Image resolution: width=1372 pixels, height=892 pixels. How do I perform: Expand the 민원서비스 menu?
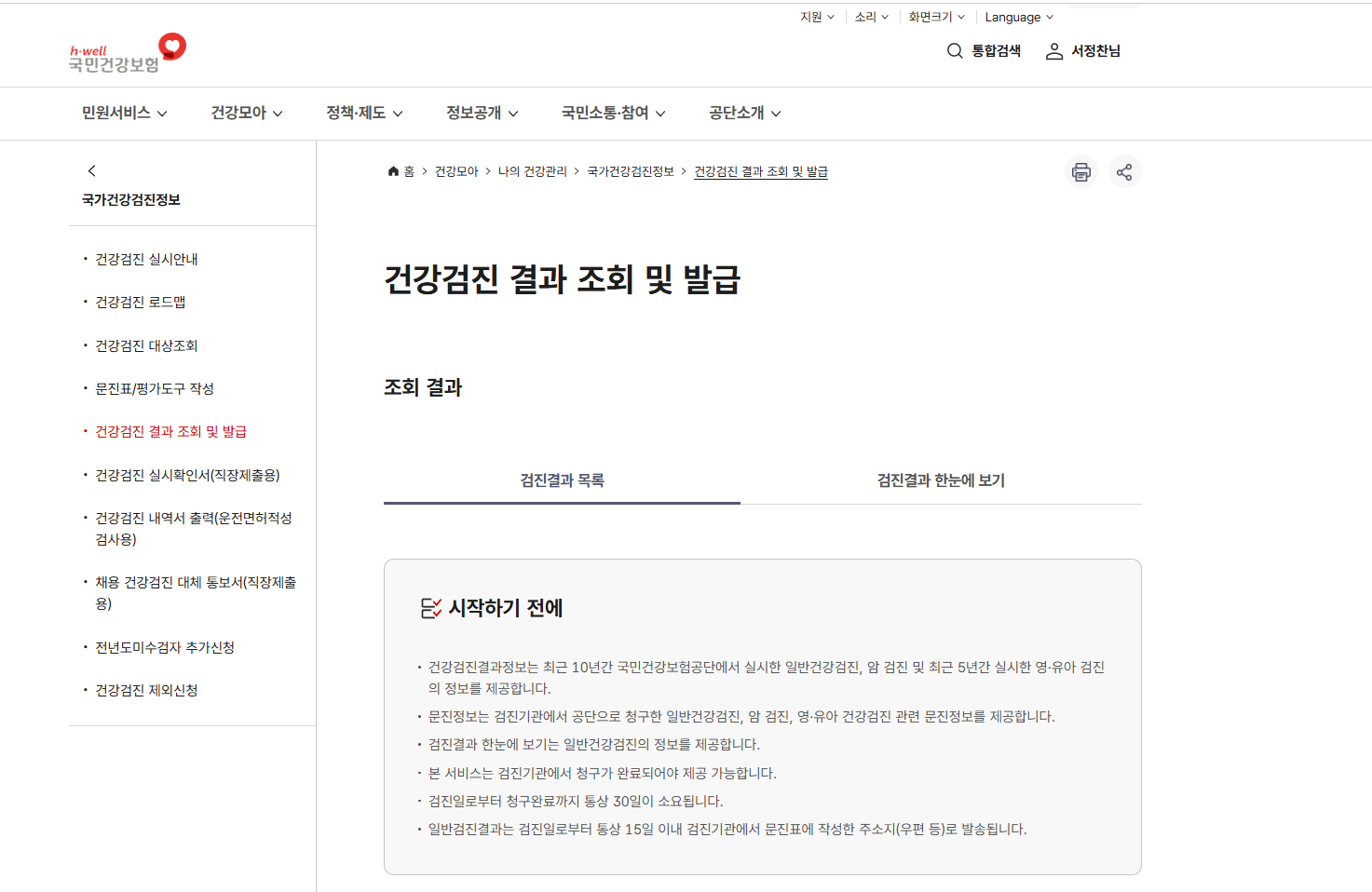tap(125, 113)
